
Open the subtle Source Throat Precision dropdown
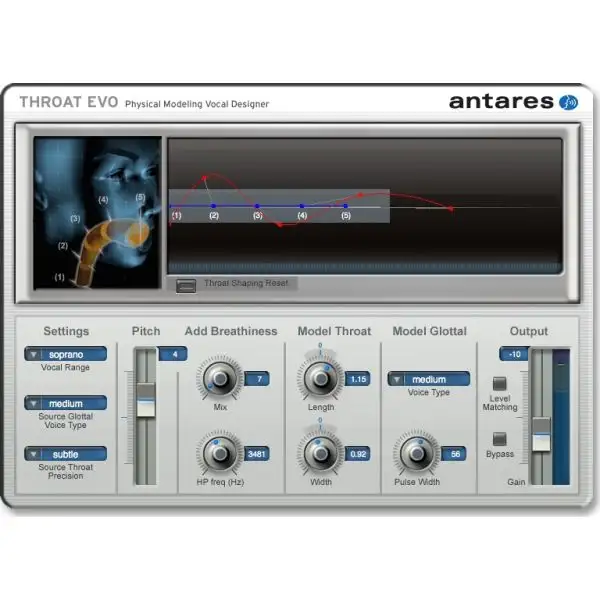(x=65, y=454)
